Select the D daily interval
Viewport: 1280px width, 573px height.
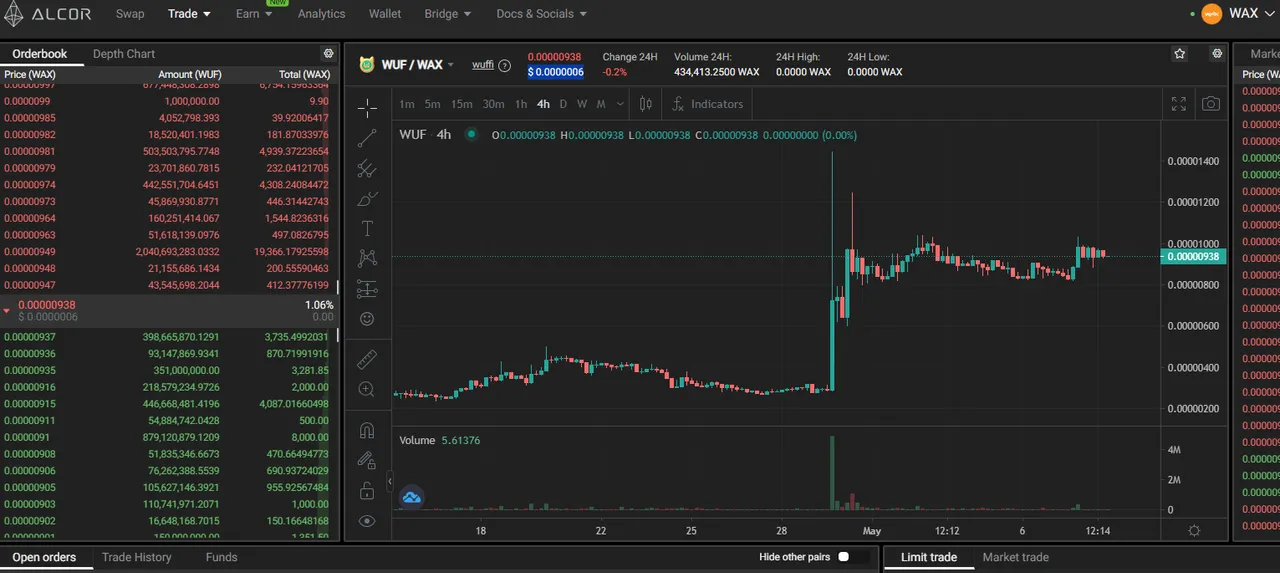tap(563, 104)
